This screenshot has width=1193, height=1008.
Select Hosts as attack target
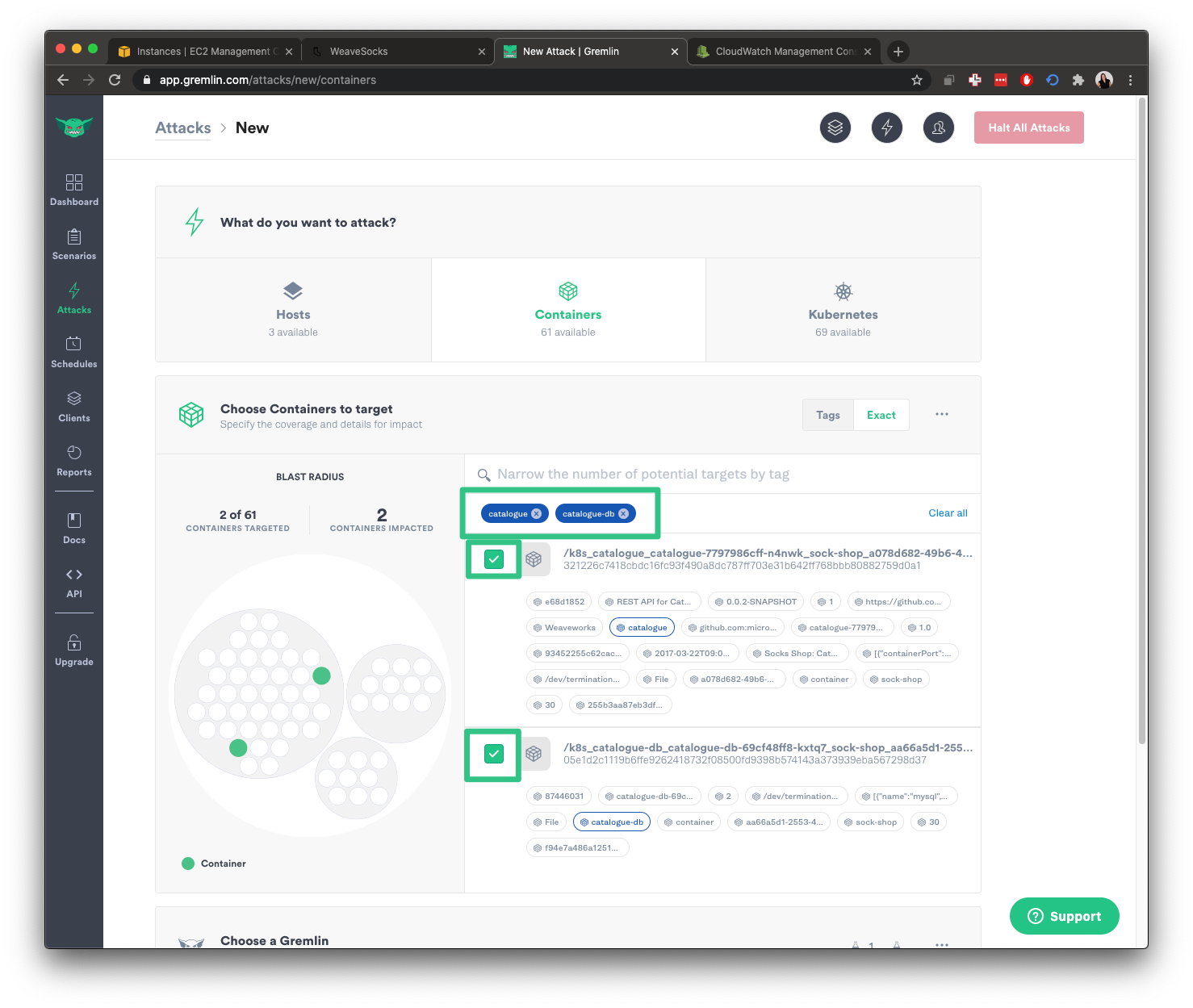[x=293, y=310]
